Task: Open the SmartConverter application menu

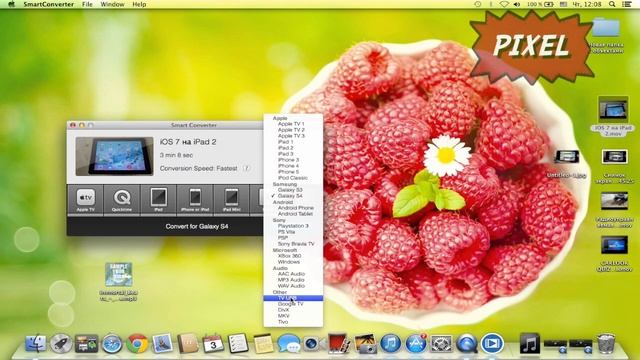Action: click(x=49, y=4)
